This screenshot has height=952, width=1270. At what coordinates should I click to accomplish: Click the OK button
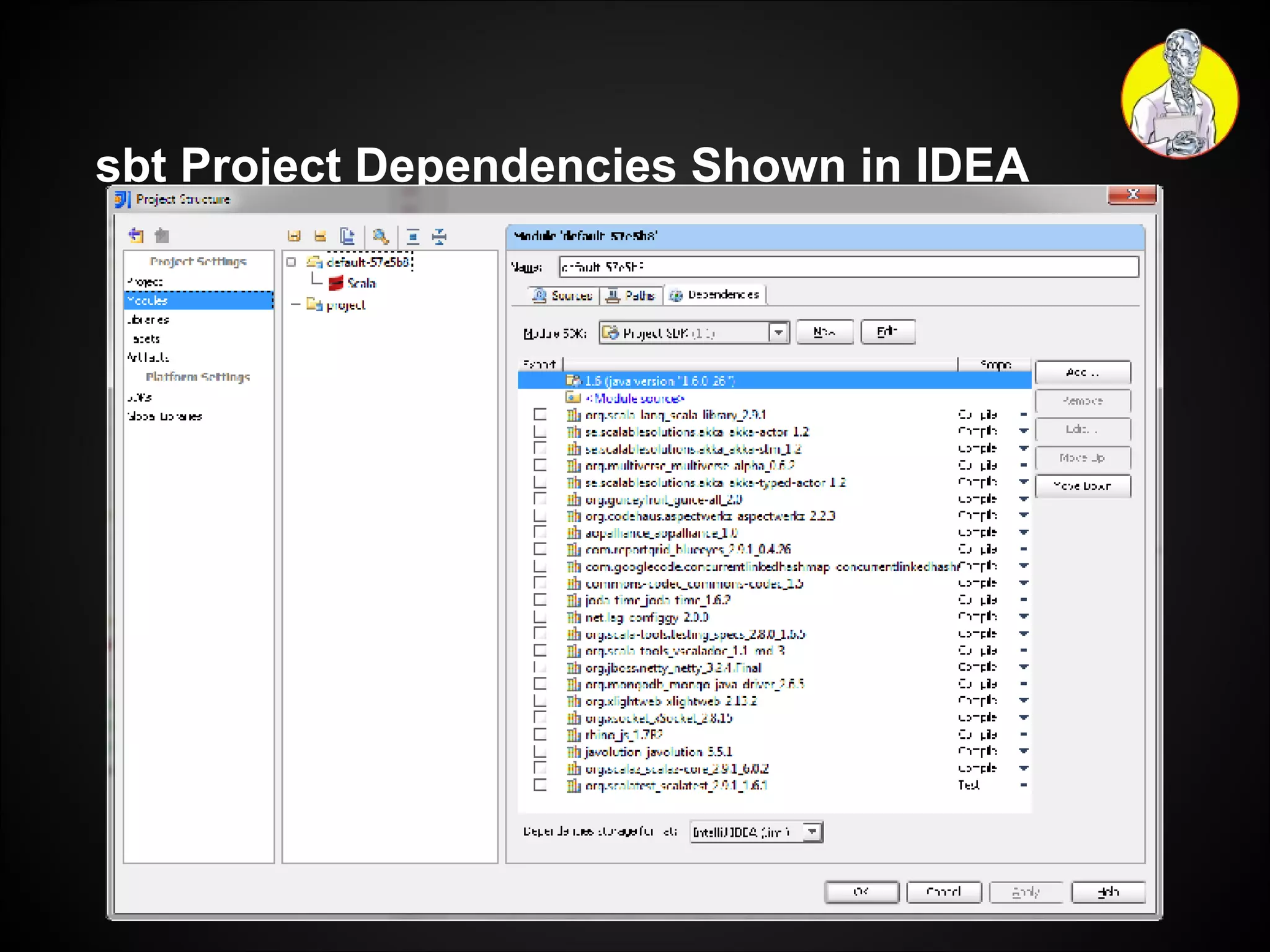(861, 892)
